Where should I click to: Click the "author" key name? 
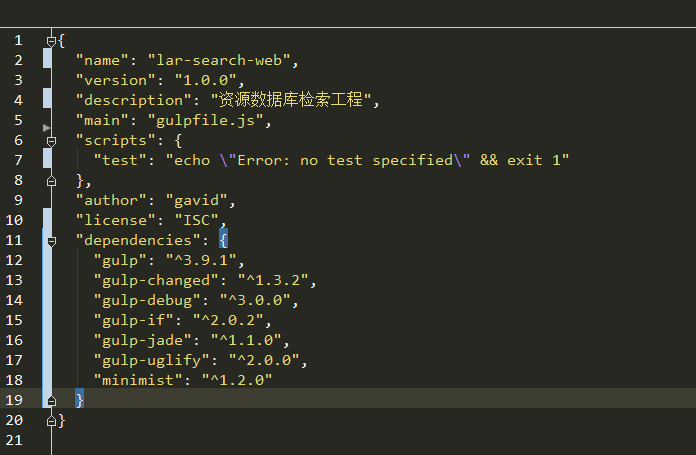click(110, 200)
